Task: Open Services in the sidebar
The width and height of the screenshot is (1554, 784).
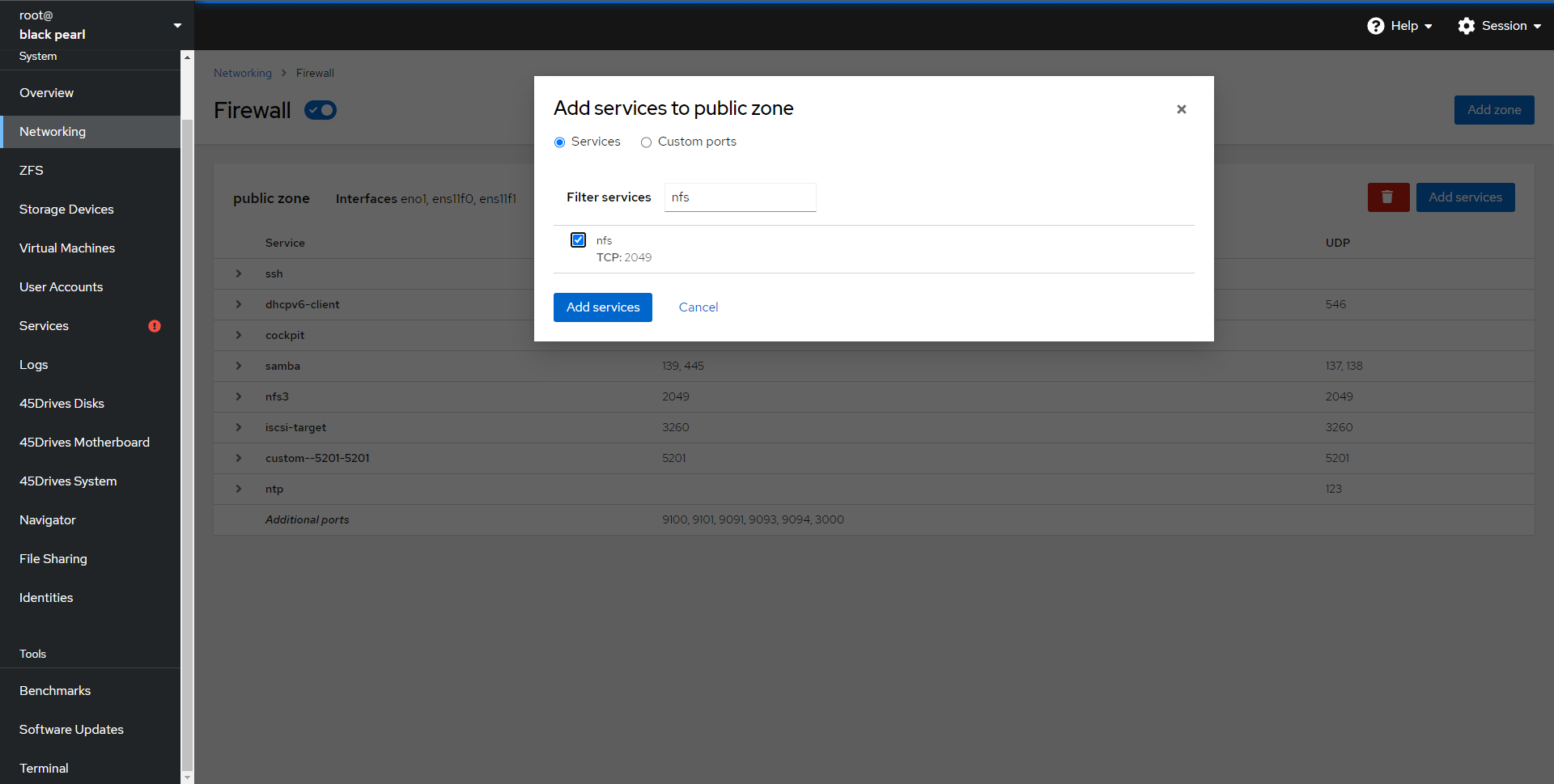Action: pos(90,326)
